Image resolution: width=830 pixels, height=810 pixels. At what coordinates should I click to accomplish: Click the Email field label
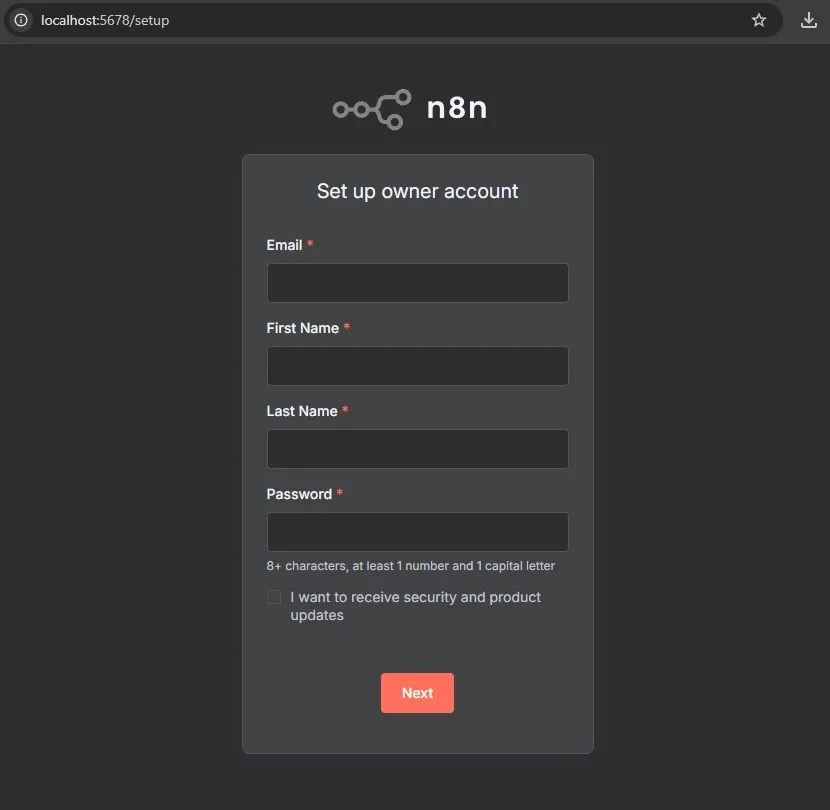tap(284, 245)
